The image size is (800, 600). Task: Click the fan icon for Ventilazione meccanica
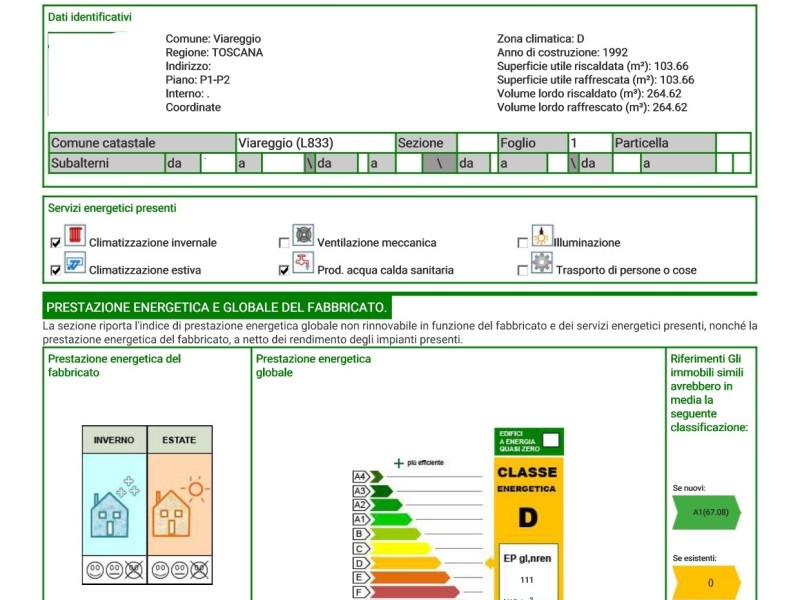tap(303, 237)
